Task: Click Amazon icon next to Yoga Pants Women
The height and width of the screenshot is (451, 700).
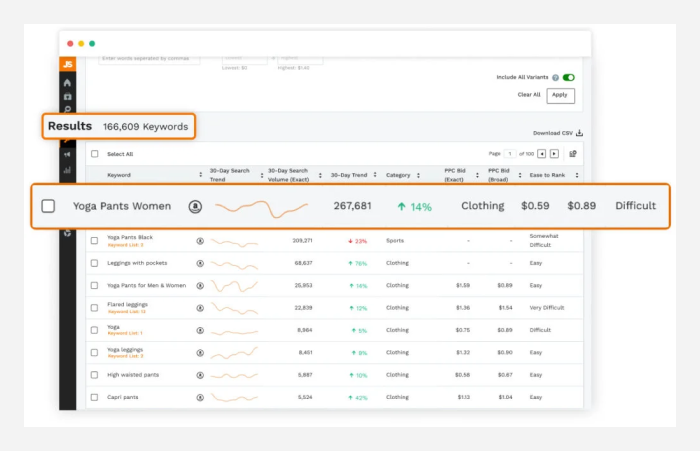Action: click(x=195, y=206)
